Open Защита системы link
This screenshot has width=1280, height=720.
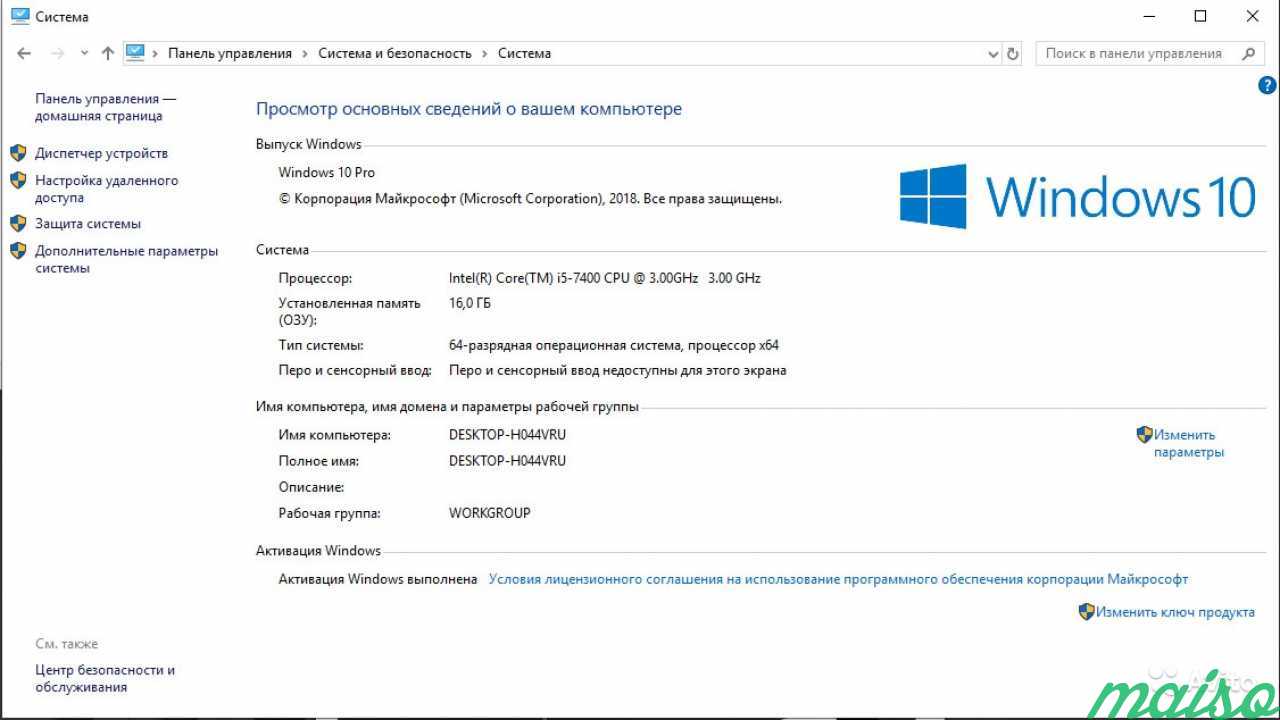tap(88, 224)
